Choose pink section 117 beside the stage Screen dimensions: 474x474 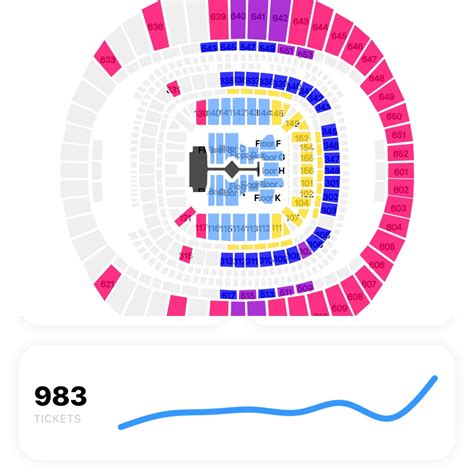click(x=201, y=226)
